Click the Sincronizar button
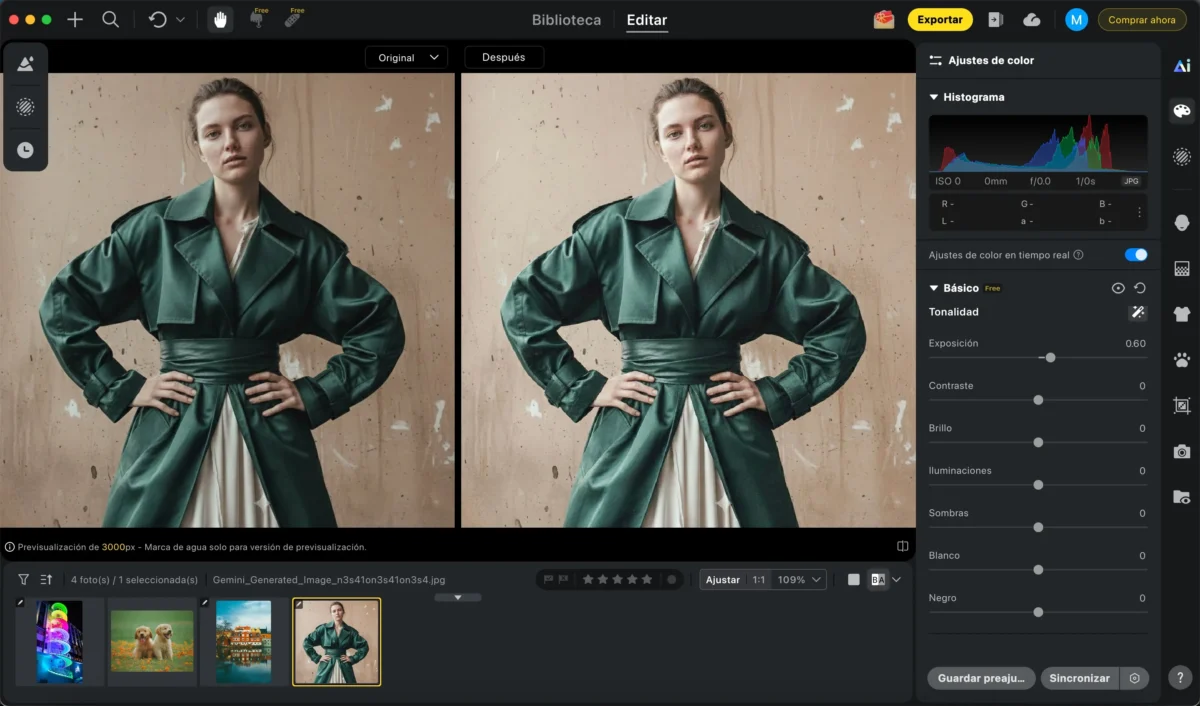Image resolution: width=1200 pixels, height=706 pixels. pyautogui.click(x=1079, y=678)
